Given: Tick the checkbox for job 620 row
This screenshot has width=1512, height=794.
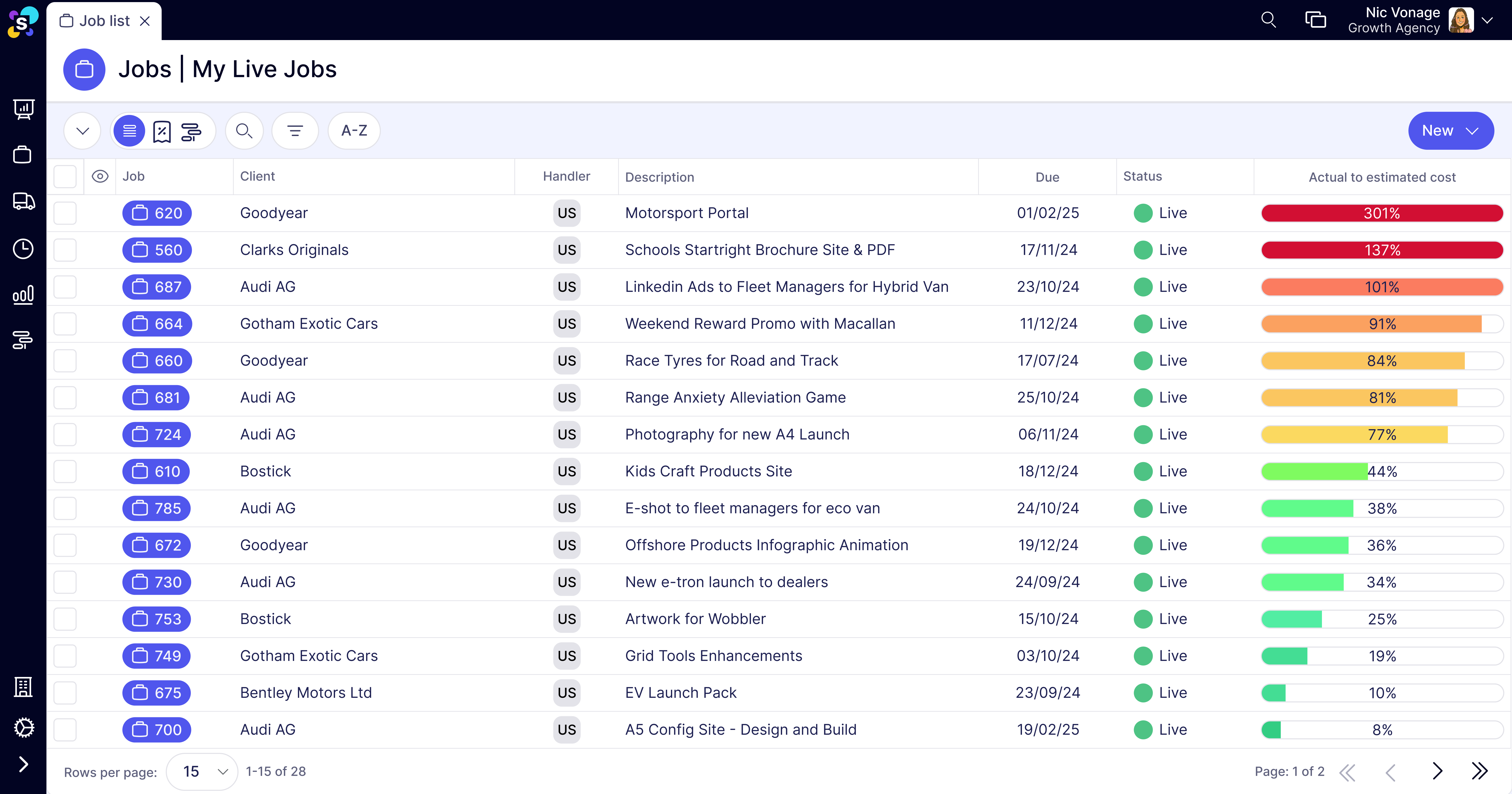Looking at the screenshot, I should click(65, 213).
